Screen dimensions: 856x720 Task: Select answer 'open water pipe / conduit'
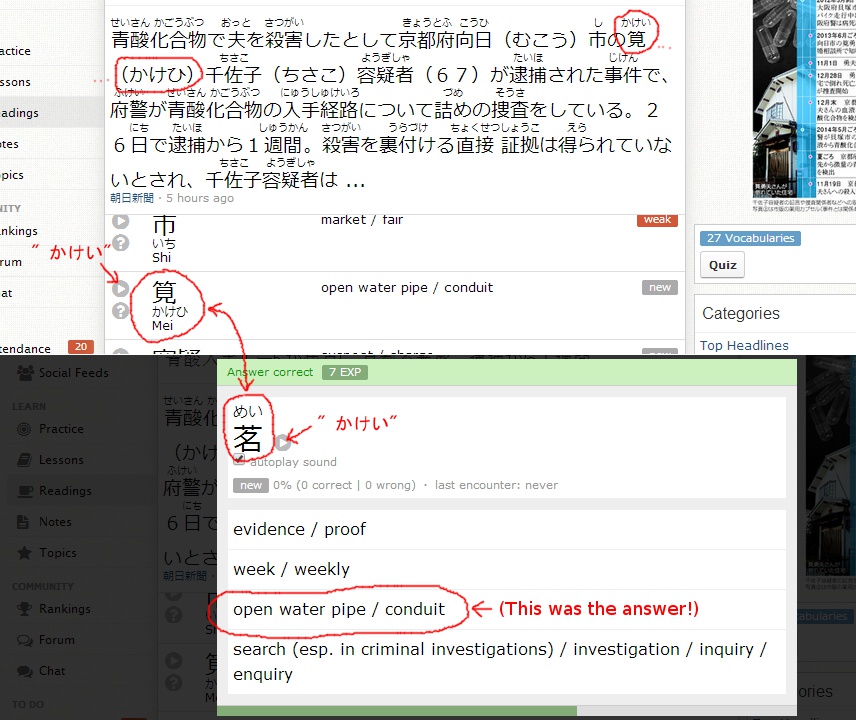(339, 609)
